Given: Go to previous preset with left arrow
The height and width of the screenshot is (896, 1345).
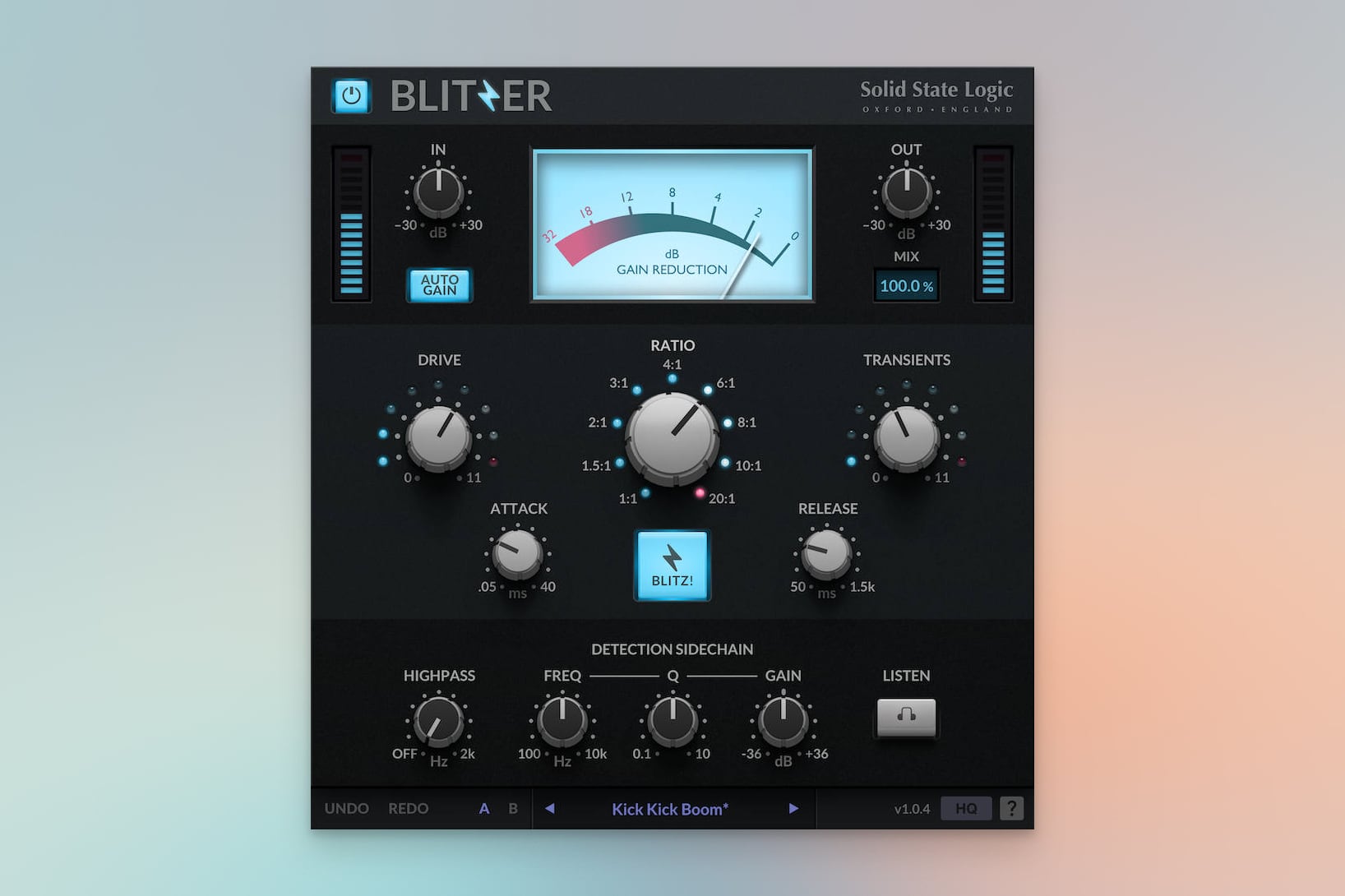Looking at the screenshot, I should [550, 809].
